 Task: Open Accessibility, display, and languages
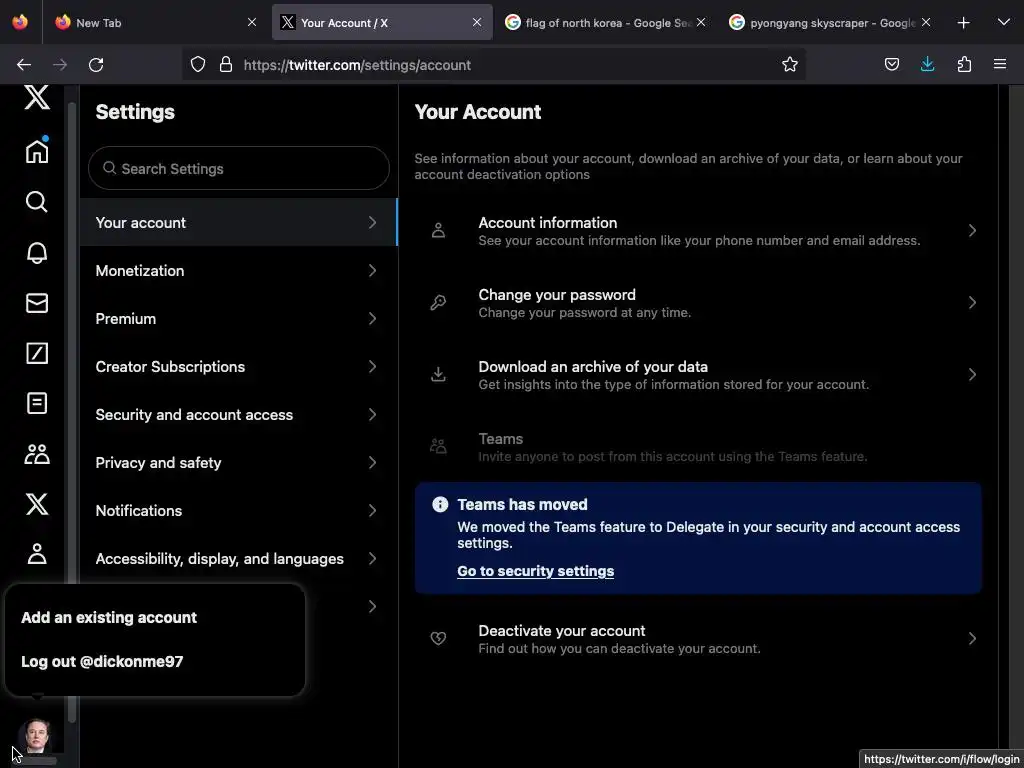[238, 558]
